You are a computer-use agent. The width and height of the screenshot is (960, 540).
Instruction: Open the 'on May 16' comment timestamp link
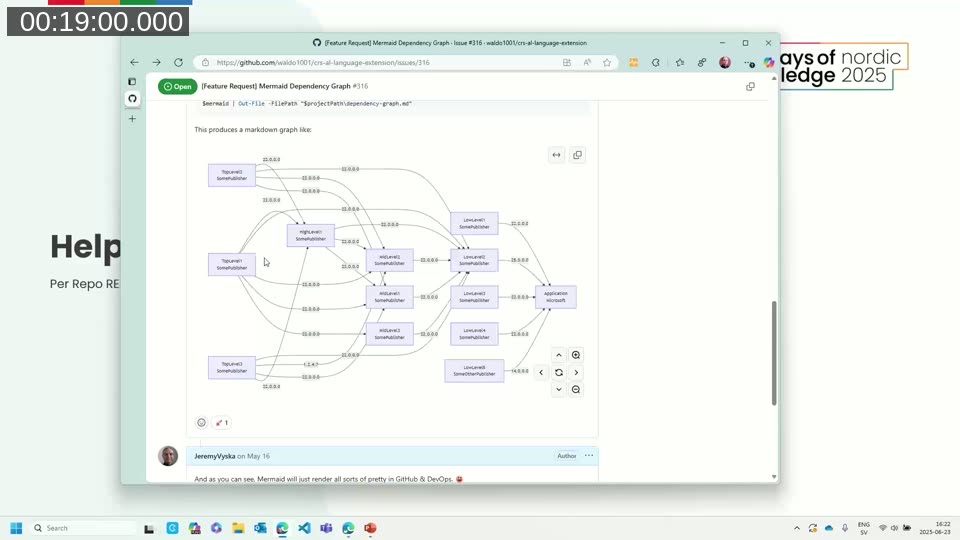coord(253,456)
